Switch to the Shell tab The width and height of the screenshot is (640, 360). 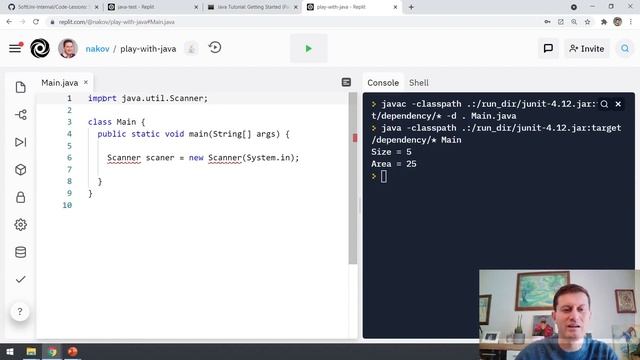point(419,83)
